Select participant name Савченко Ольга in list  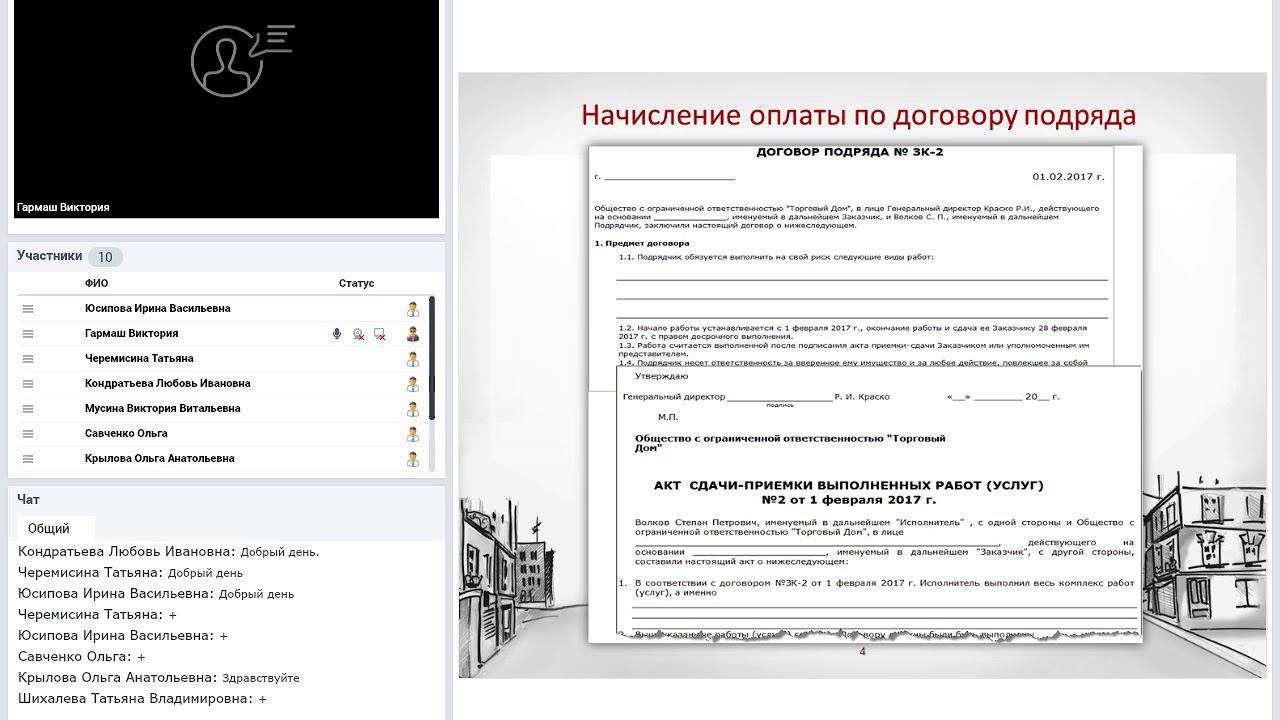tap(126, 434)
